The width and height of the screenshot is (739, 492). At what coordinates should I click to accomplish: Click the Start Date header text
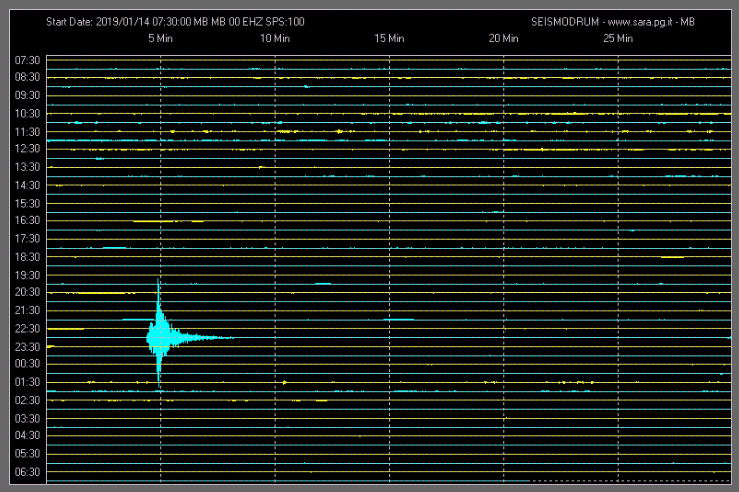pyautogui.click(x=175, y=22)
